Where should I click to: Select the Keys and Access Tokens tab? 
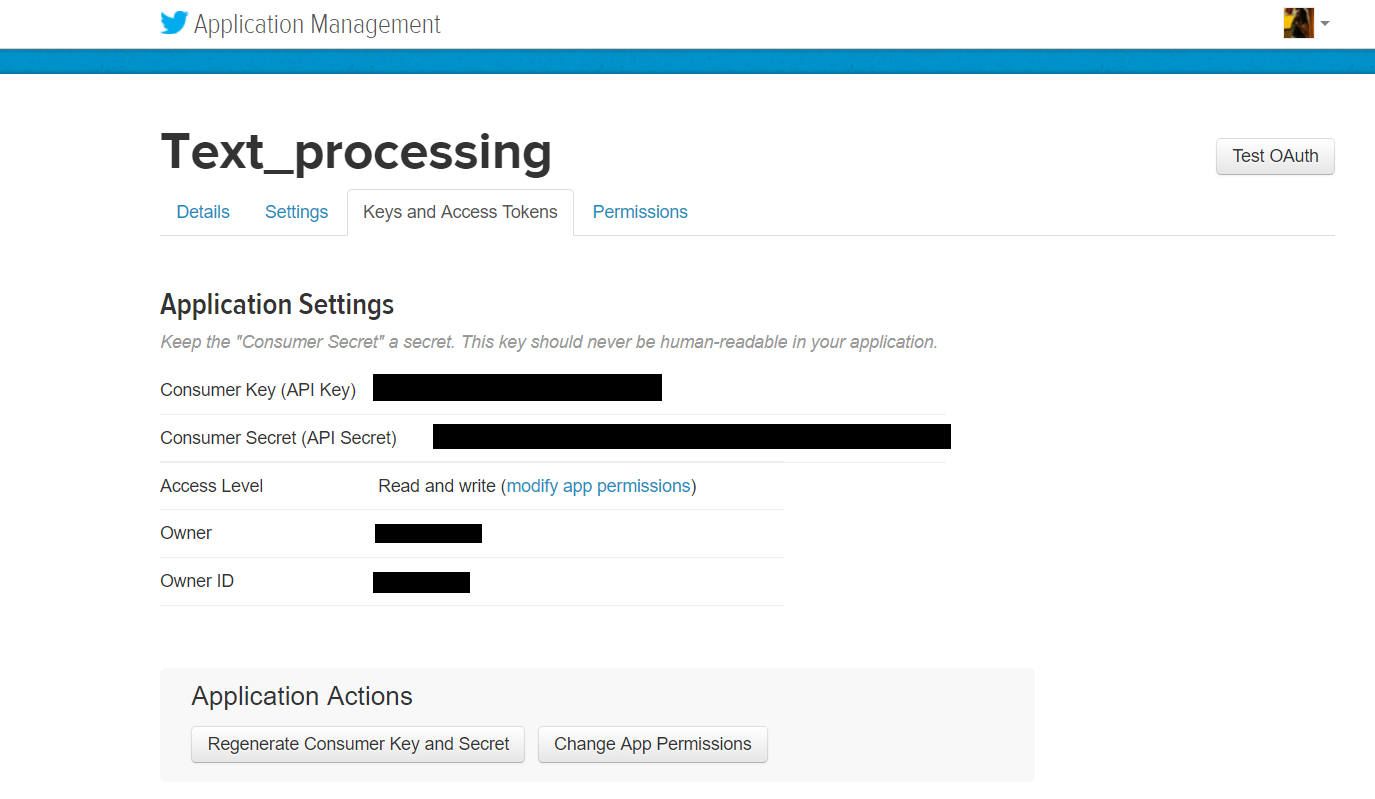tap(460, 212)
